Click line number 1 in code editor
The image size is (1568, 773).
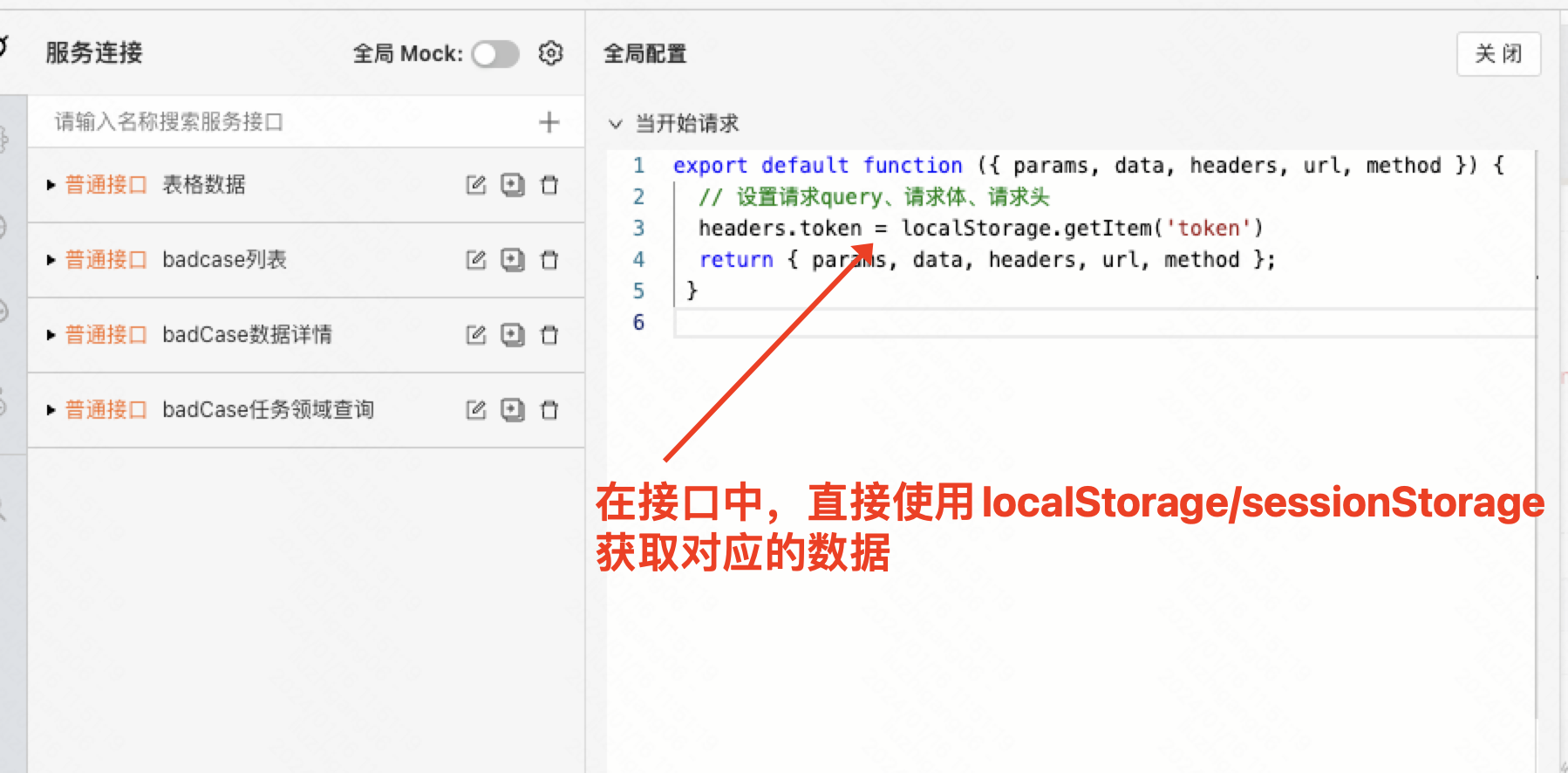638,166
